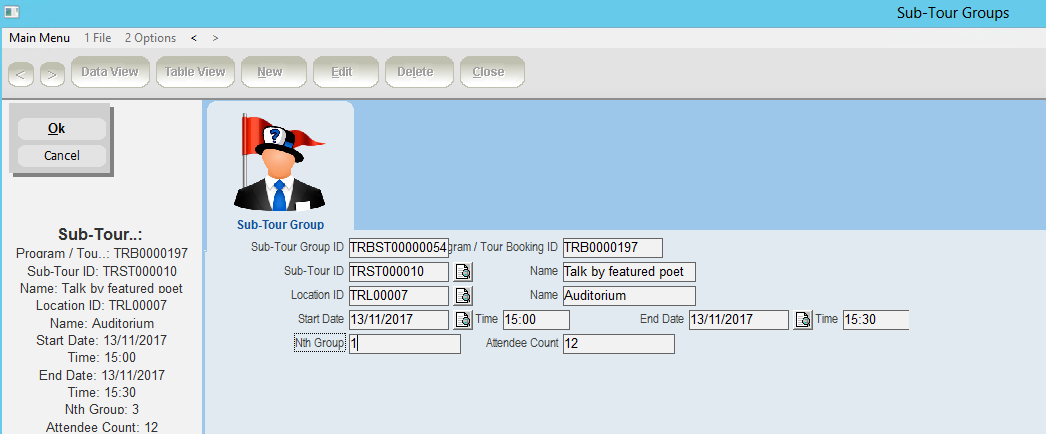The width and height of the screenshot is (1046, 434).
Task: Click the Start Date Time field showing 15:00
Action: click(535, 320)
